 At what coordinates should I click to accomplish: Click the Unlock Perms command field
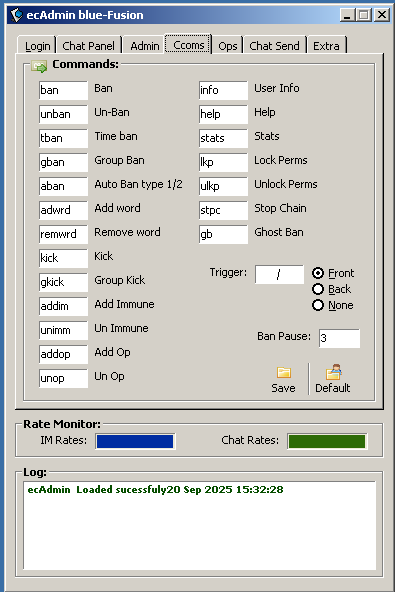pyautogui.click(x=224, y=186)
